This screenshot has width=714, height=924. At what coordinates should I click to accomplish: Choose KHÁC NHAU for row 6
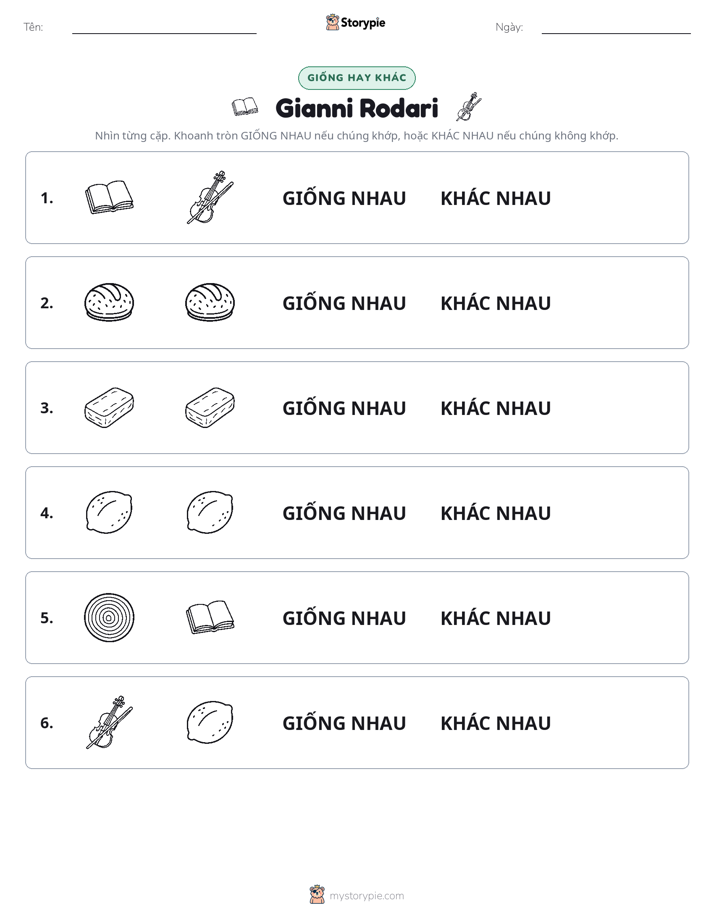tap(495, 722)
